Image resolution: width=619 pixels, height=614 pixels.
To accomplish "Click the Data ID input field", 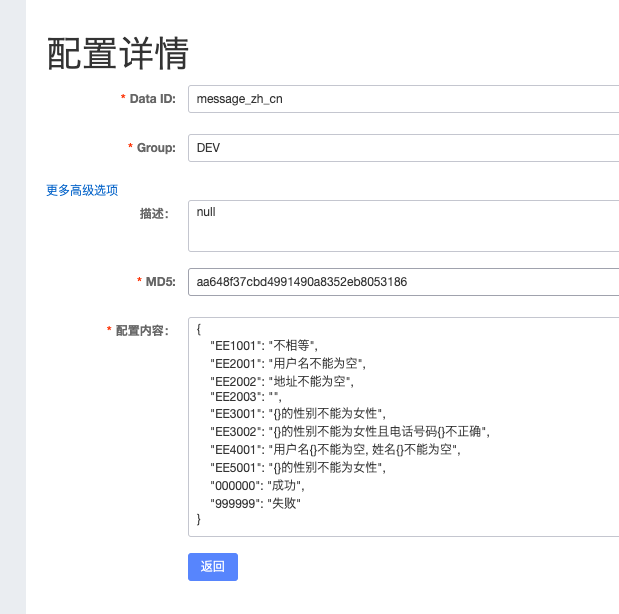I will (x=402, y=99).
